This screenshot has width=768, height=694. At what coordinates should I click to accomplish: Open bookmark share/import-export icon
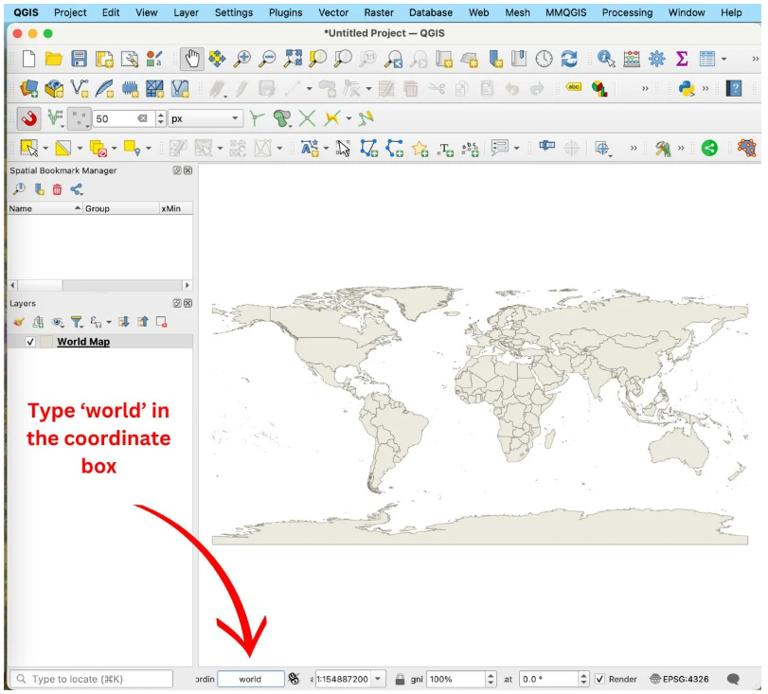click(x=76, y=190)
